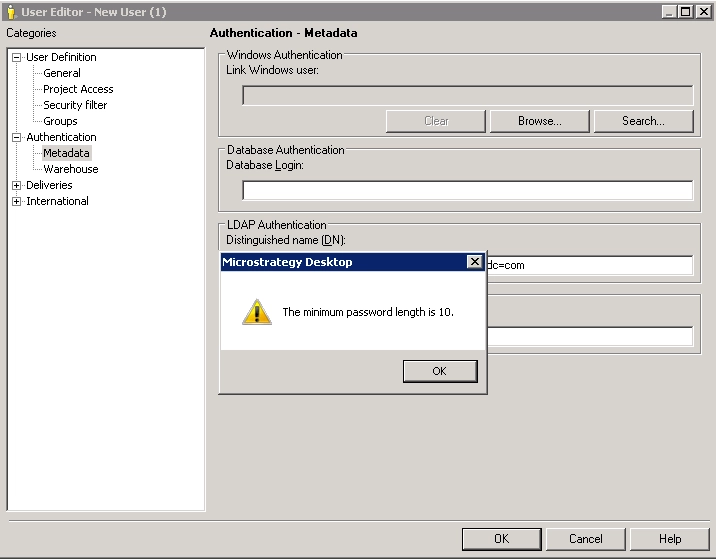
Task: Click the 'Distinguished name (DN):' label
Action: click(286, 240)
